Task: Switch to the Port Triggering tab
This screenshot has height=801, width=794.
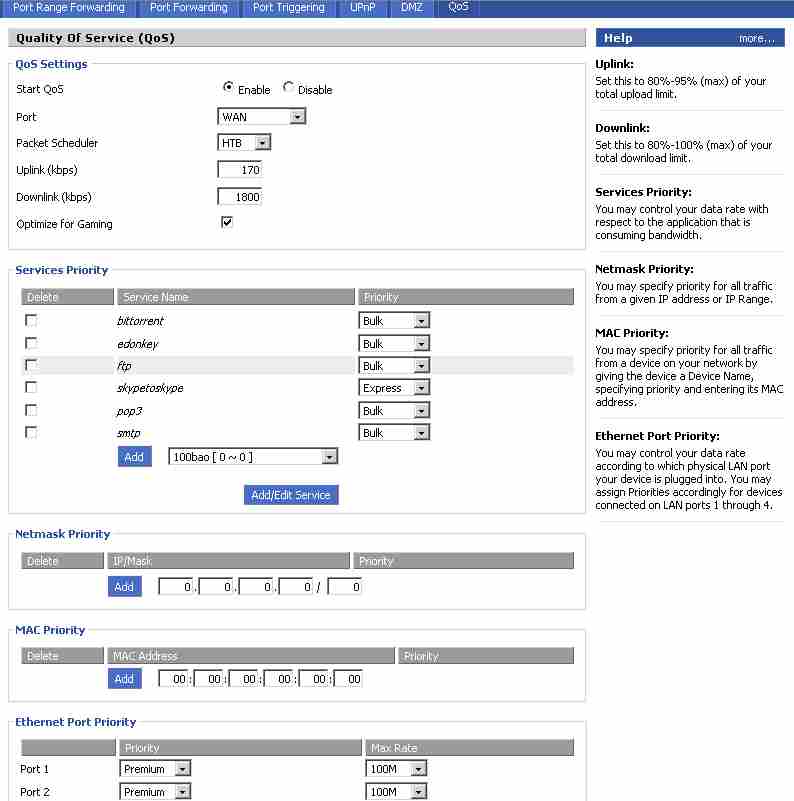Action: [288, 8]
